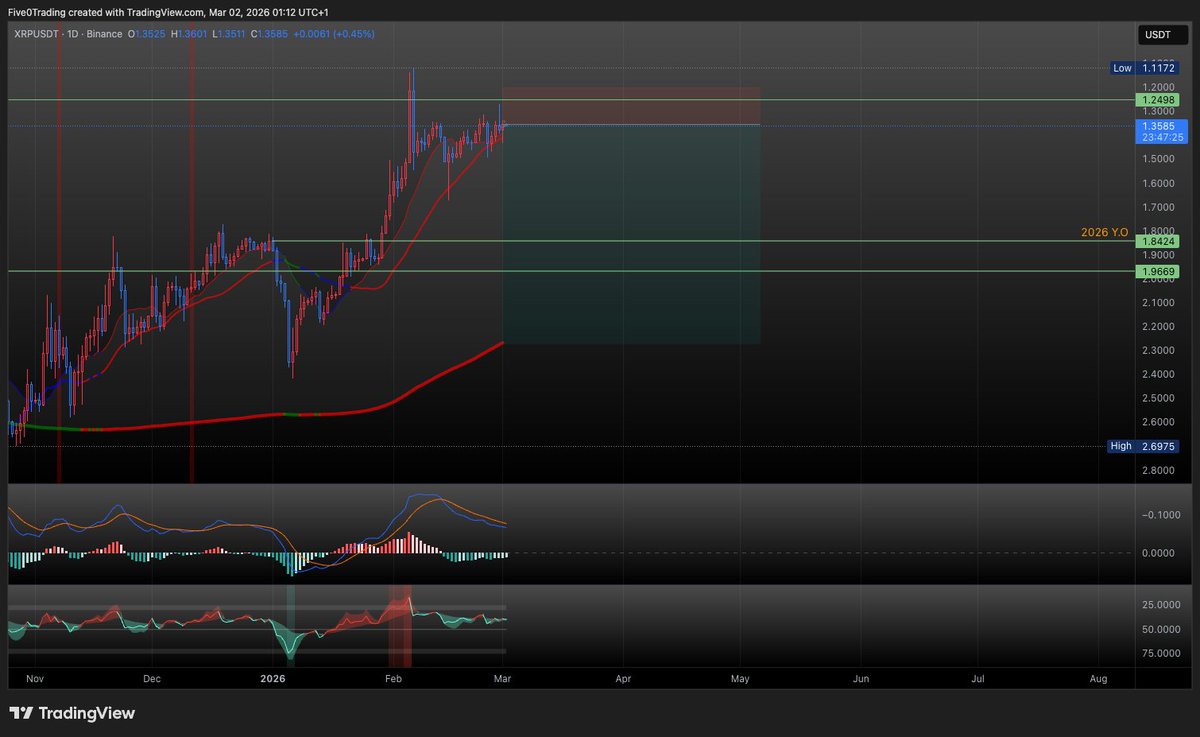The image size is (1200, 737).
Task: Click the open value O1.3525 in the legend
Action: tap(149, 34)
